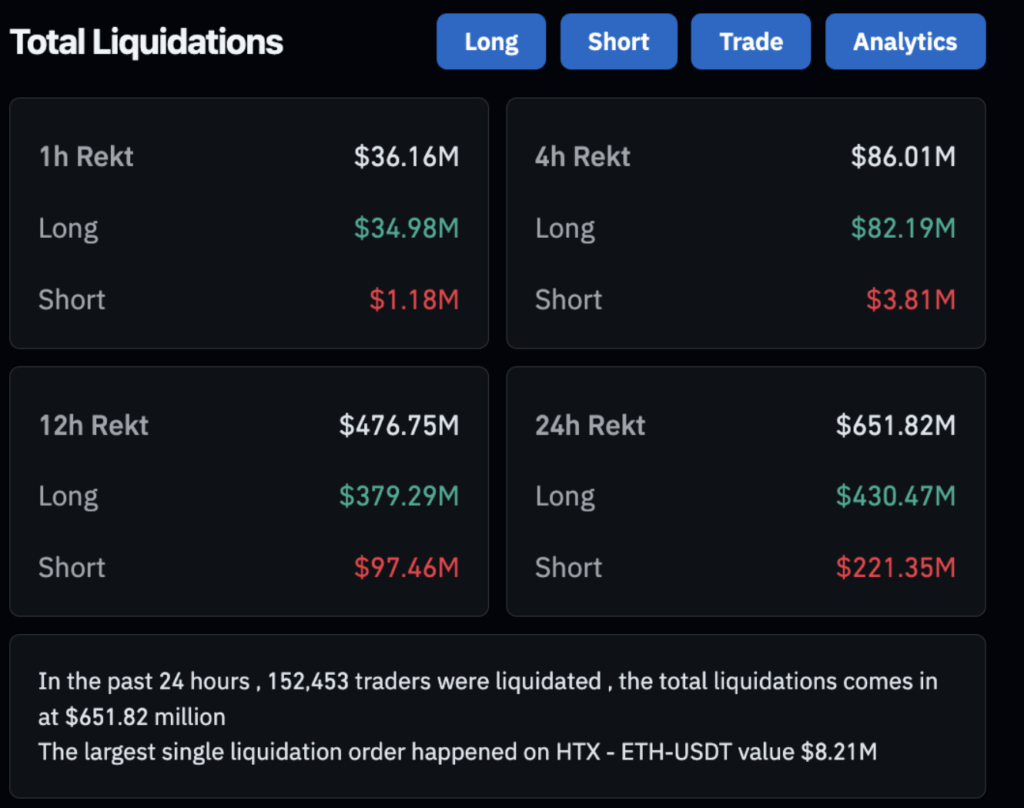Click the 12h Long value $379.29M
This screenshot has width=1024, height=808.
[x=399, y=496]
